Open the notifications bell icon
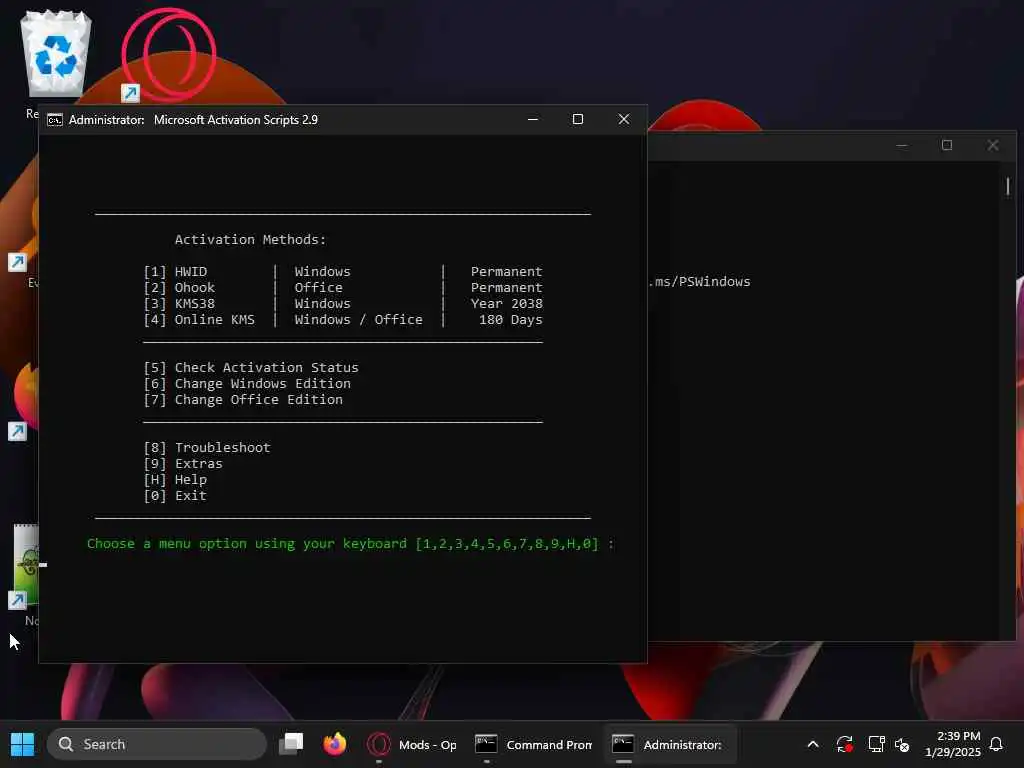 (996, 744)
